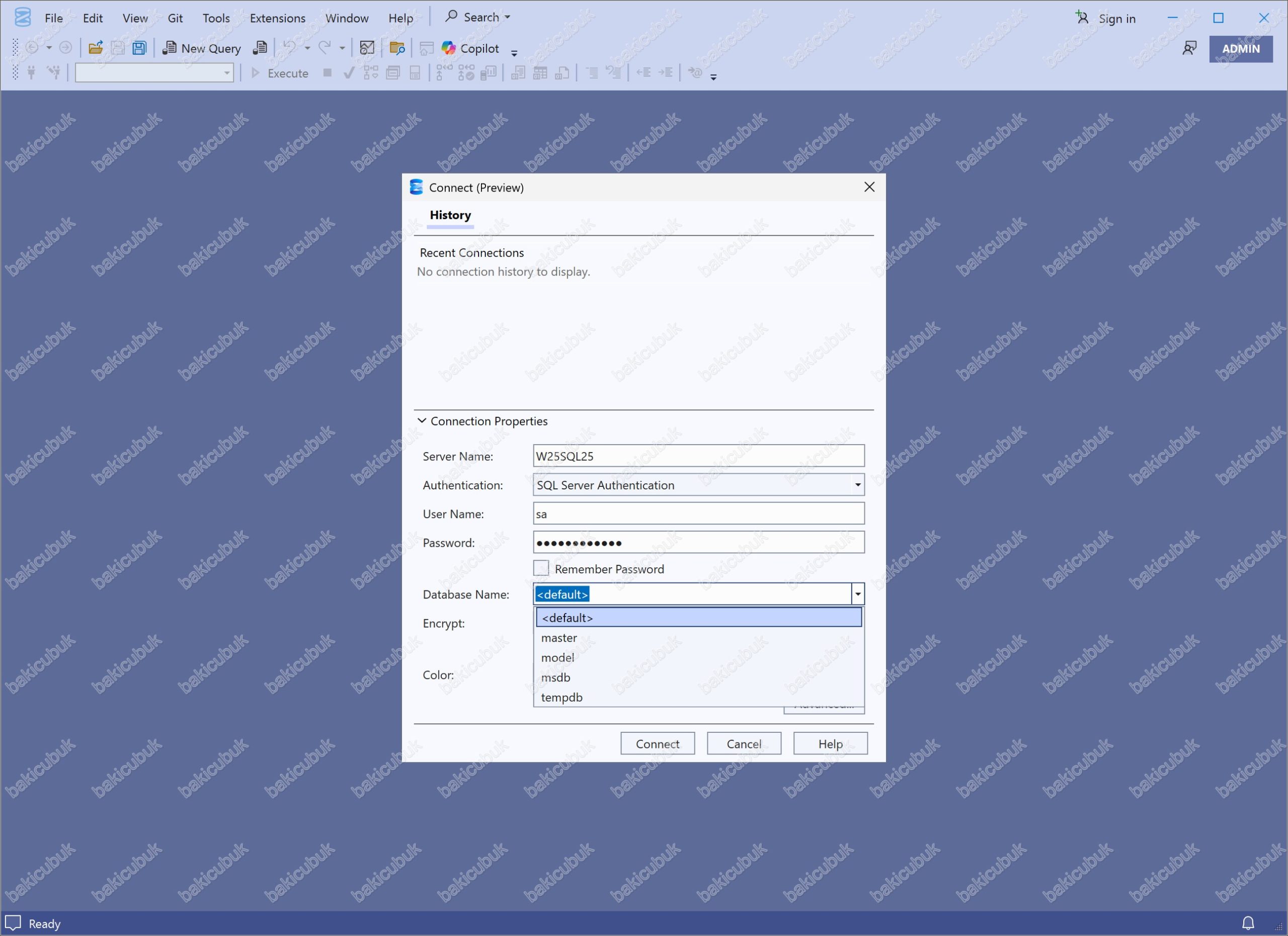
Task: Start a New Query from toolbar
Action: coord(202,48)
